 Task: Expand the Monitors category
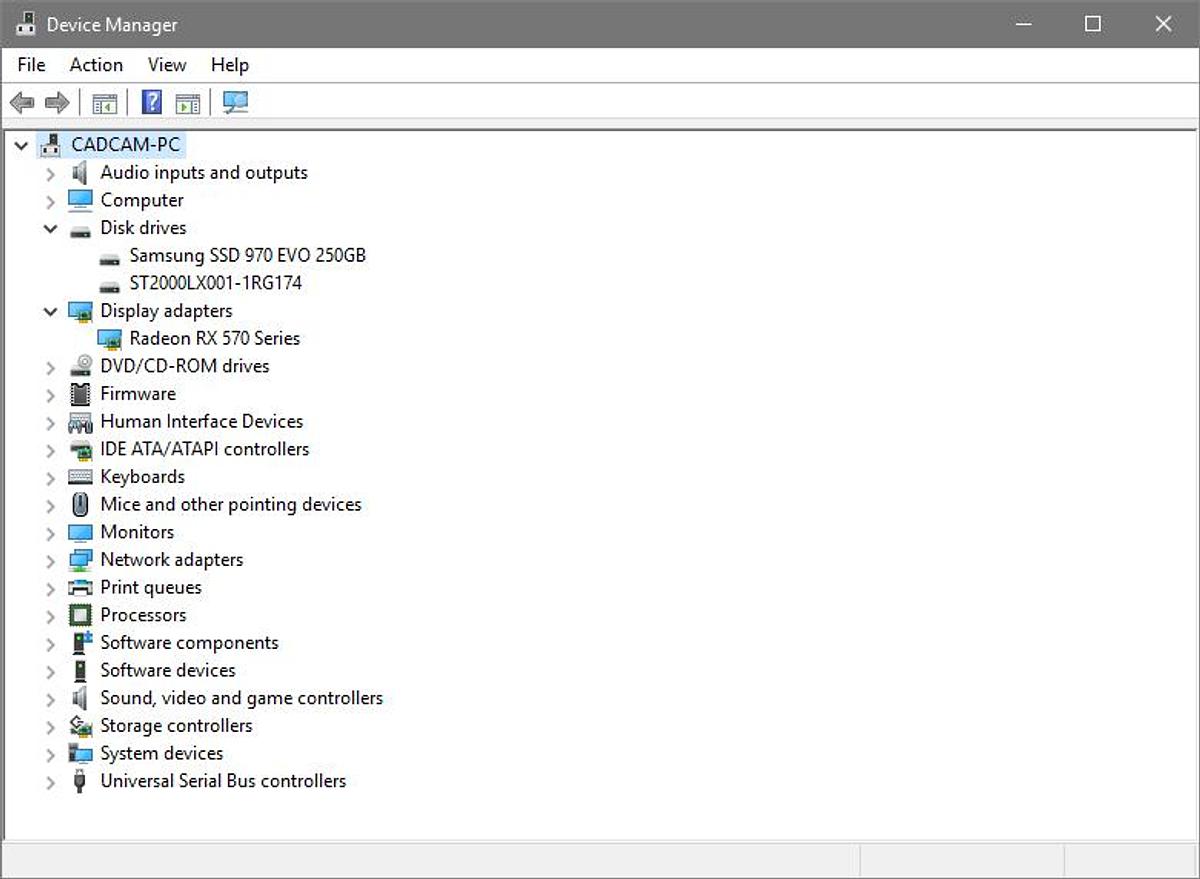pos(51,533)
